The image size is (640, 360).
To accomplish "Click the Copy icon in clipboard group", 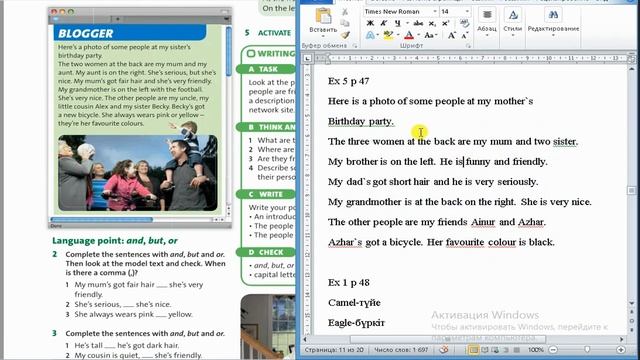I will (x=345, y=24).
